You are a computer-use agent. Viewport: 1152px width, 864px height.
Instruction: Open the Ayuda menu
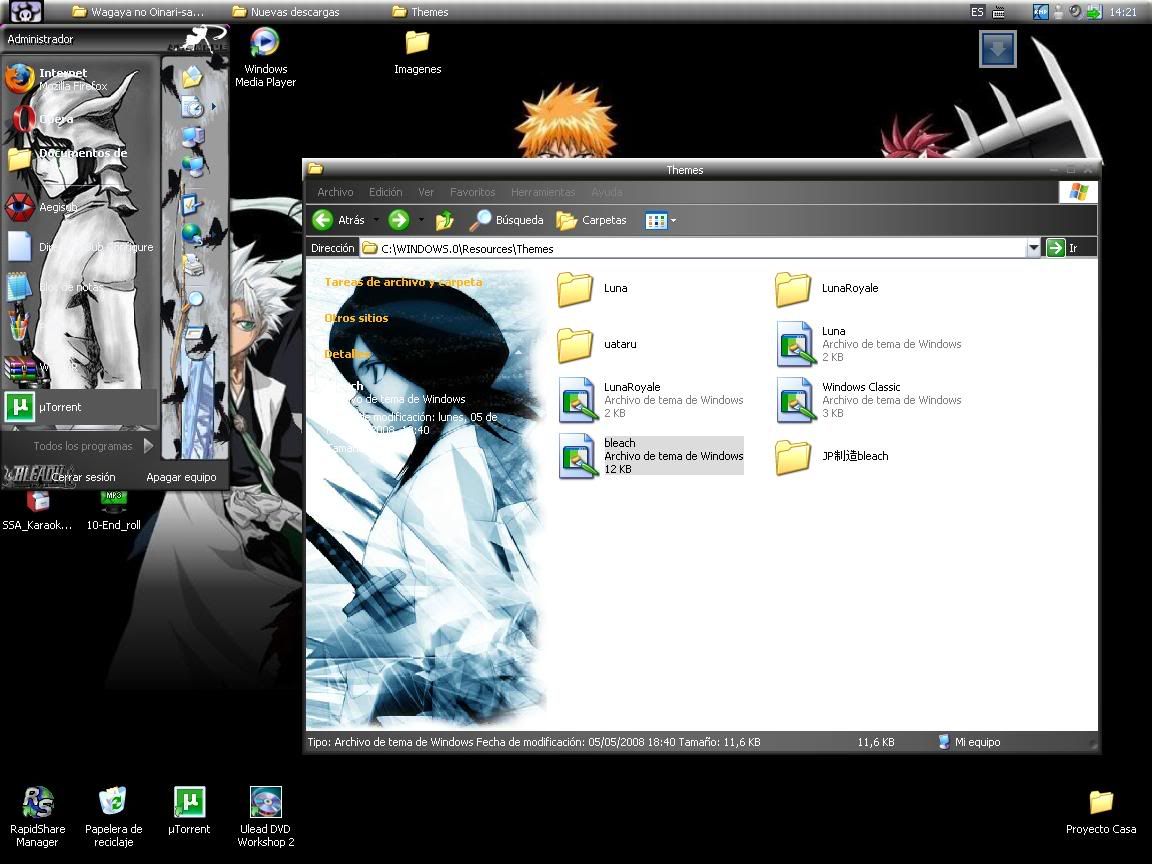[x=607, y=192]
